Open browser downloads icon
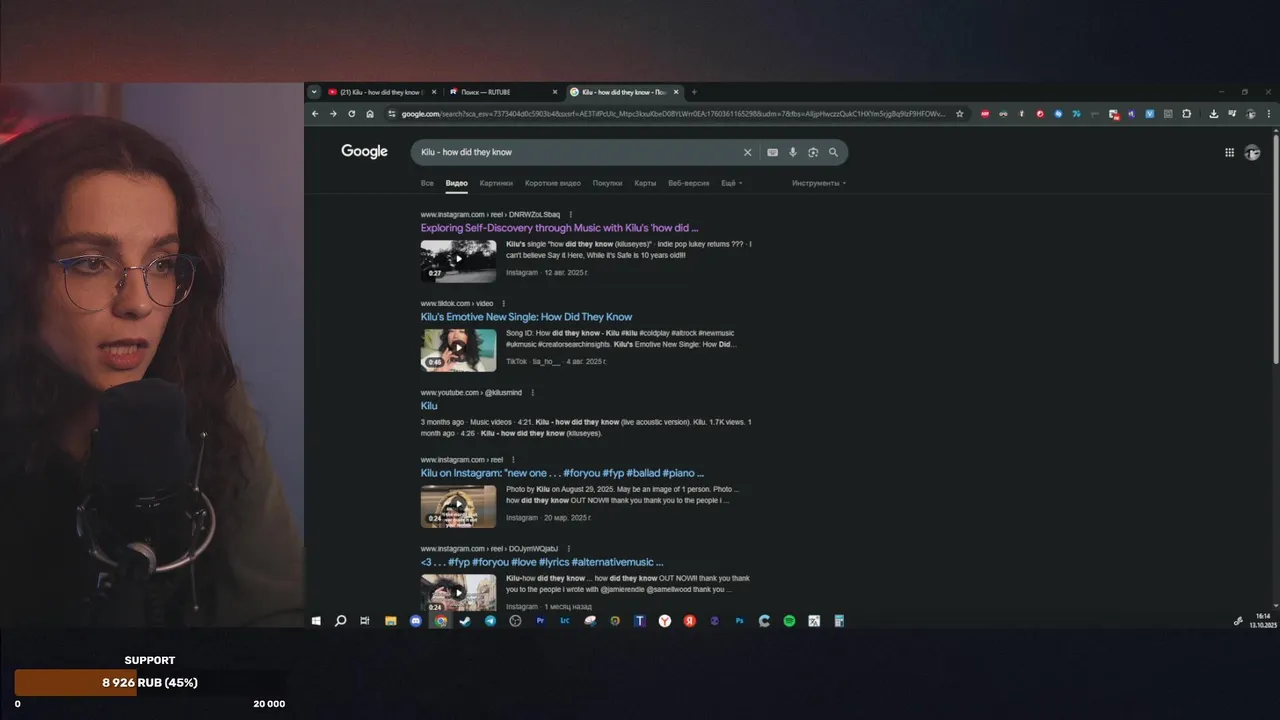The image size is (1280, 720). [1214, 114]
